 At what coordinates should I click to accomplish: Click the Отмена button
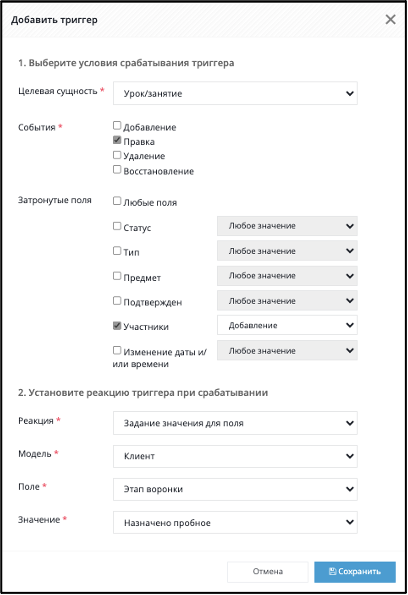268,571
